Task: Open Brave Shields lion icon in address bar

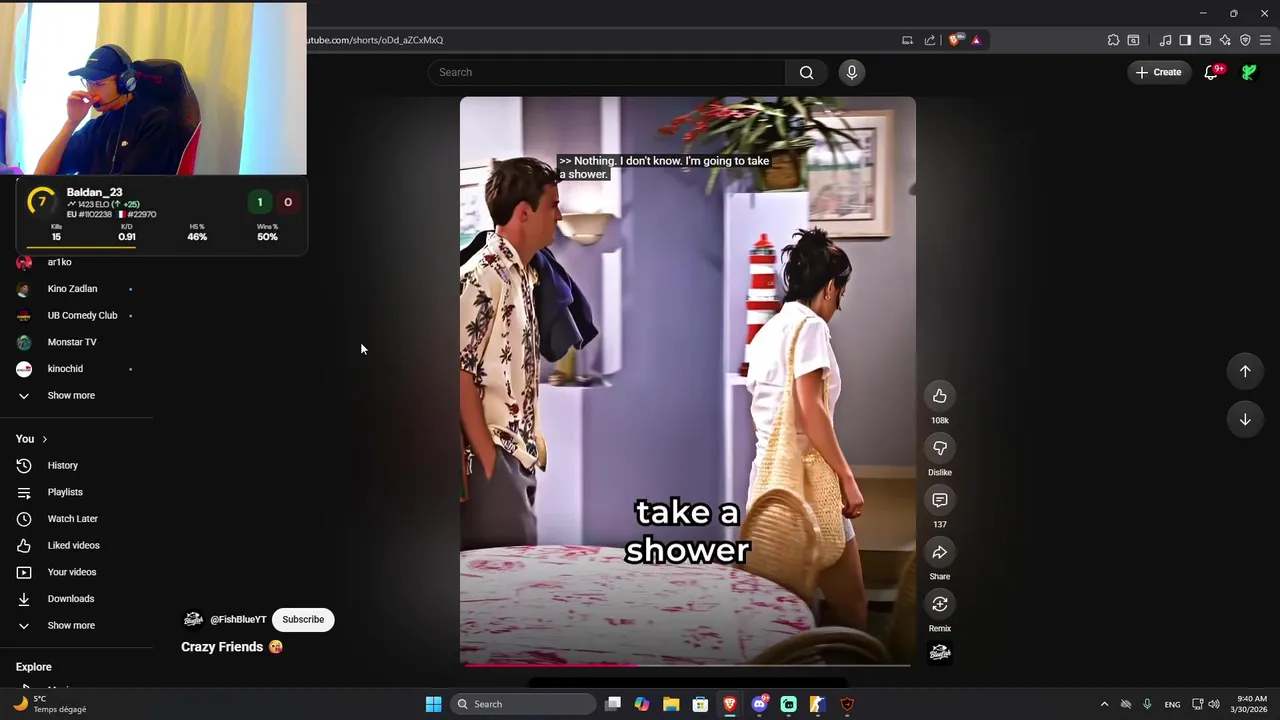Action: [954, 40]
